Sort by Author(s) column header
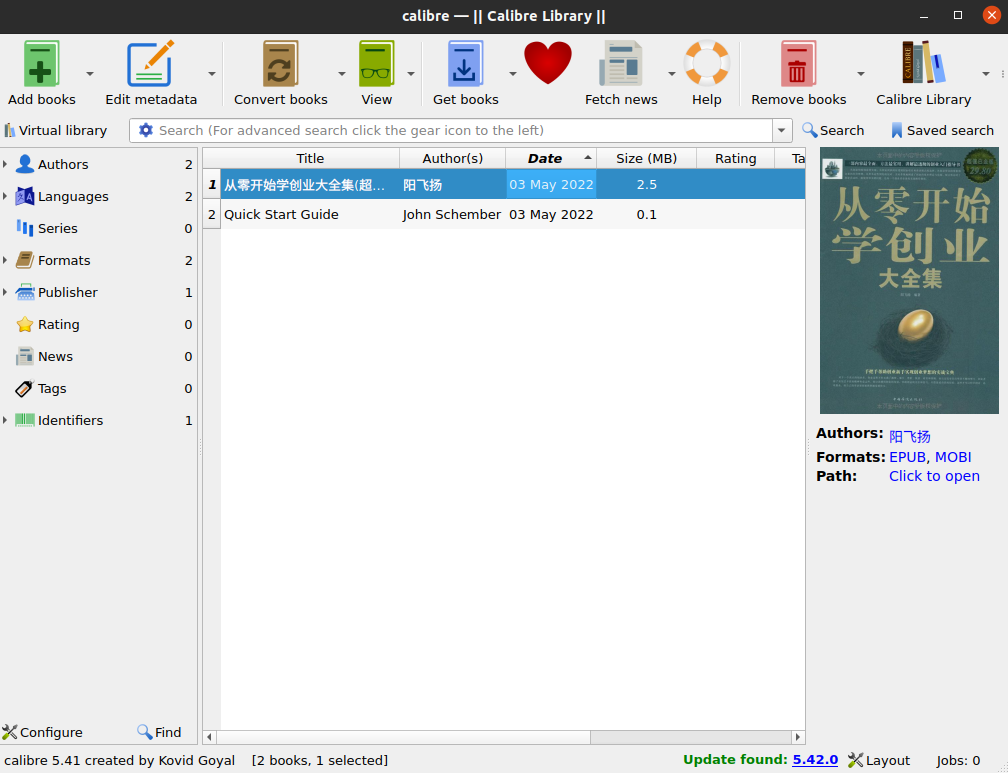Screen dimensions: 1008x773 pyautogui.click(x=453, y=158)
